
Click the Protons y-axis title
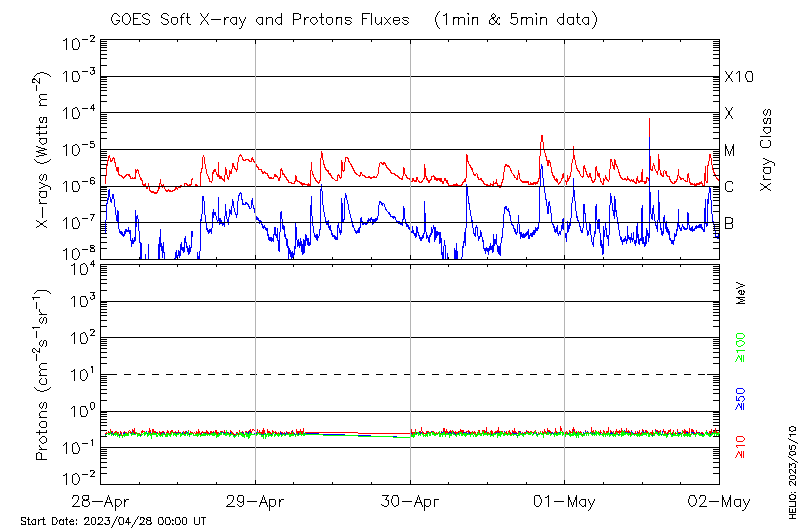pos(43,375)
